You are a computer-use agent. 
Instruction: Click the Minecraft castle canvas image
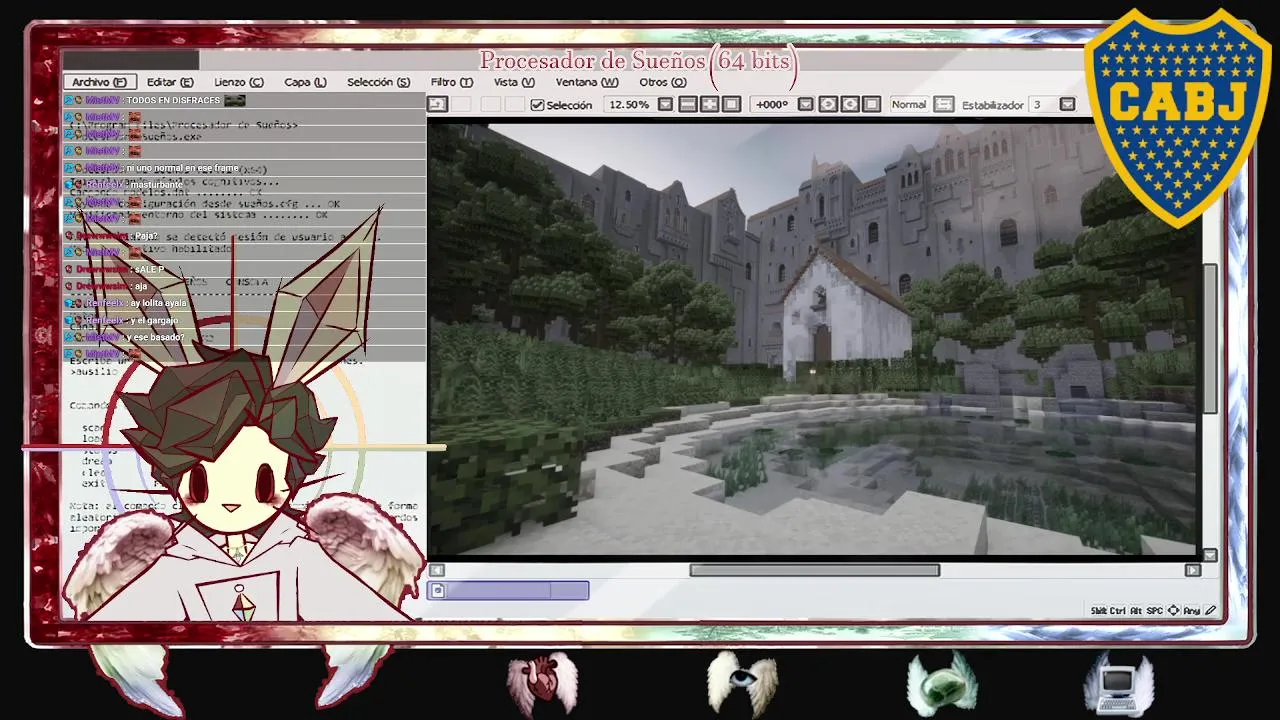click(x=812, y=338)
